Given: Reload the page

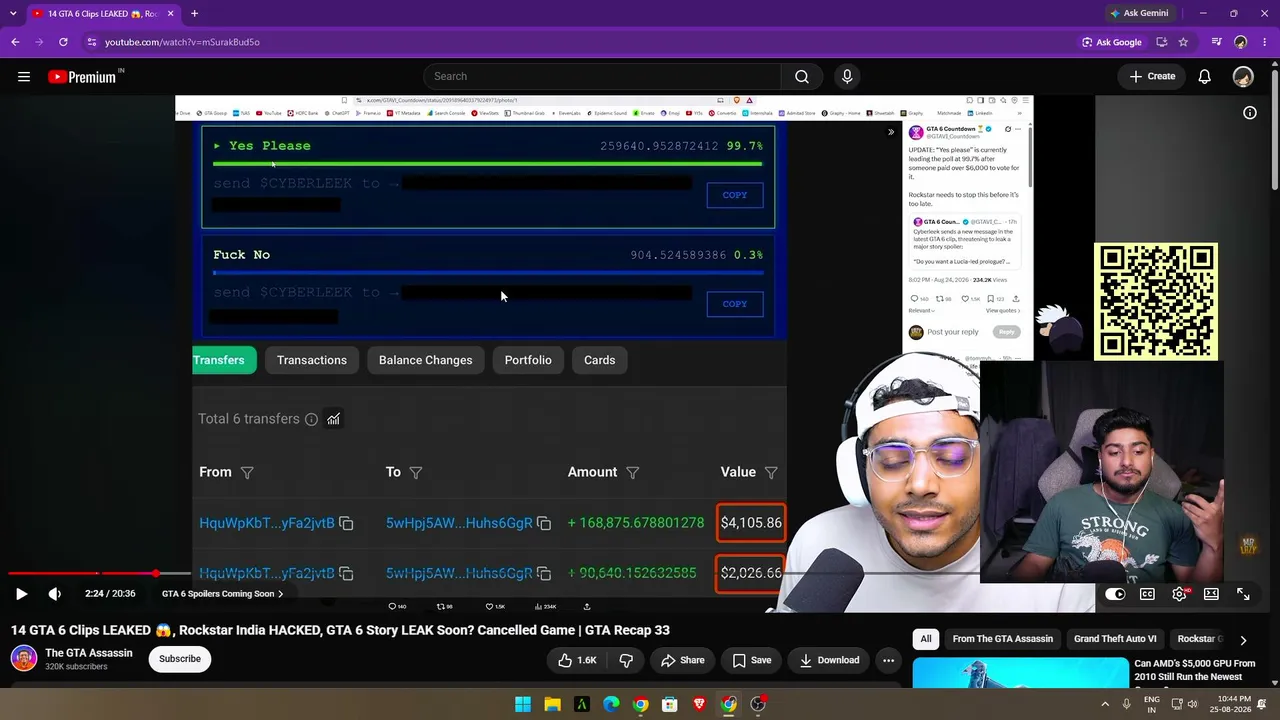Looking at the screenshot, I should coord(63,42).
